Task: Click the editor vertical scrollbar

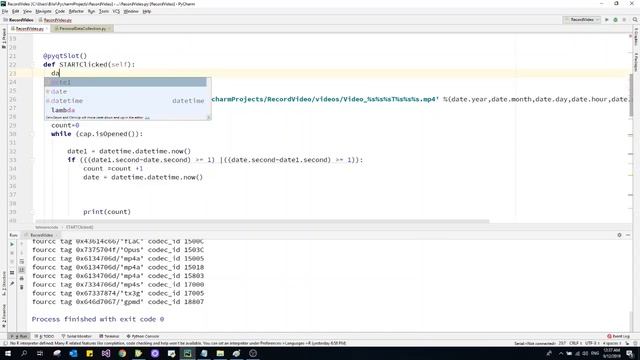Action: (631, 95)
